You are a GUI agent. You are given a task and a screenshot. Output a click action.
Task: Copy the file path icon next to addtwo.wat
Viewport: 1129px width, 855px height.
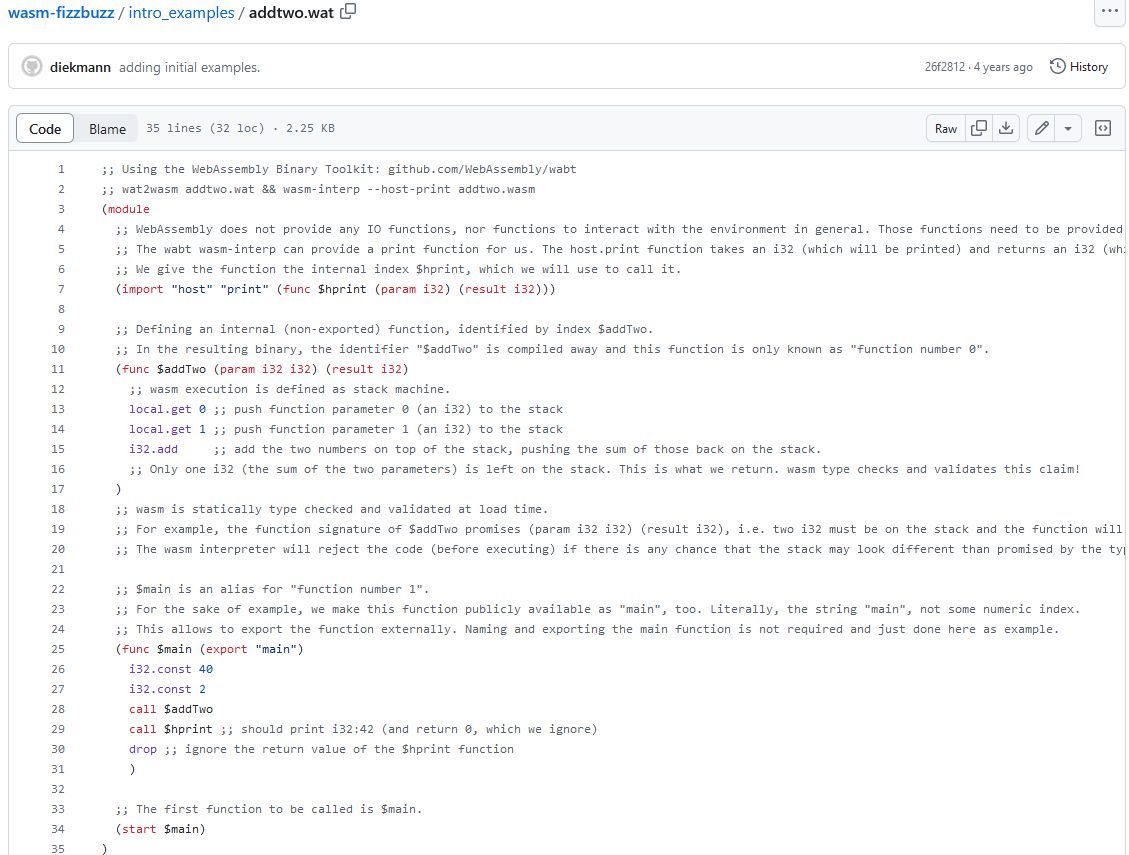click(348, 12)
